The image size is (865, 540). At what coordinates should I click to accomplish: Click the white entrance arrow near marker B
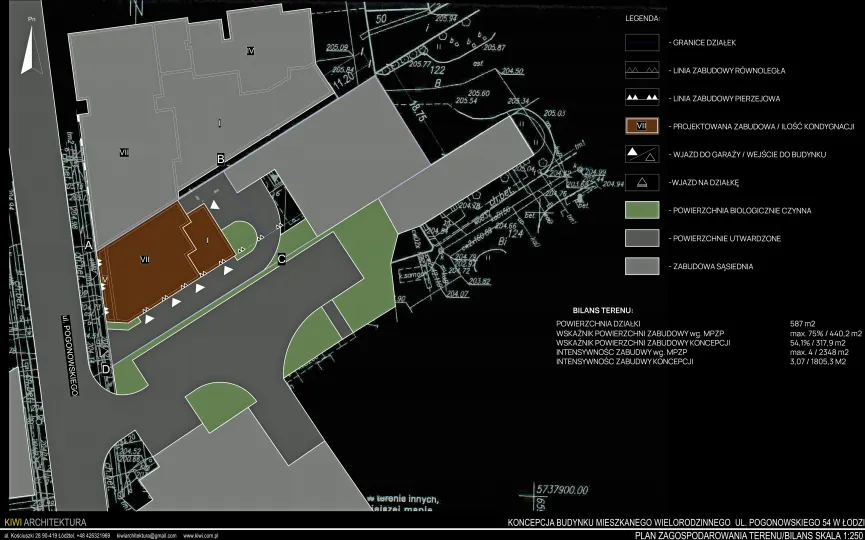point(215,203)
